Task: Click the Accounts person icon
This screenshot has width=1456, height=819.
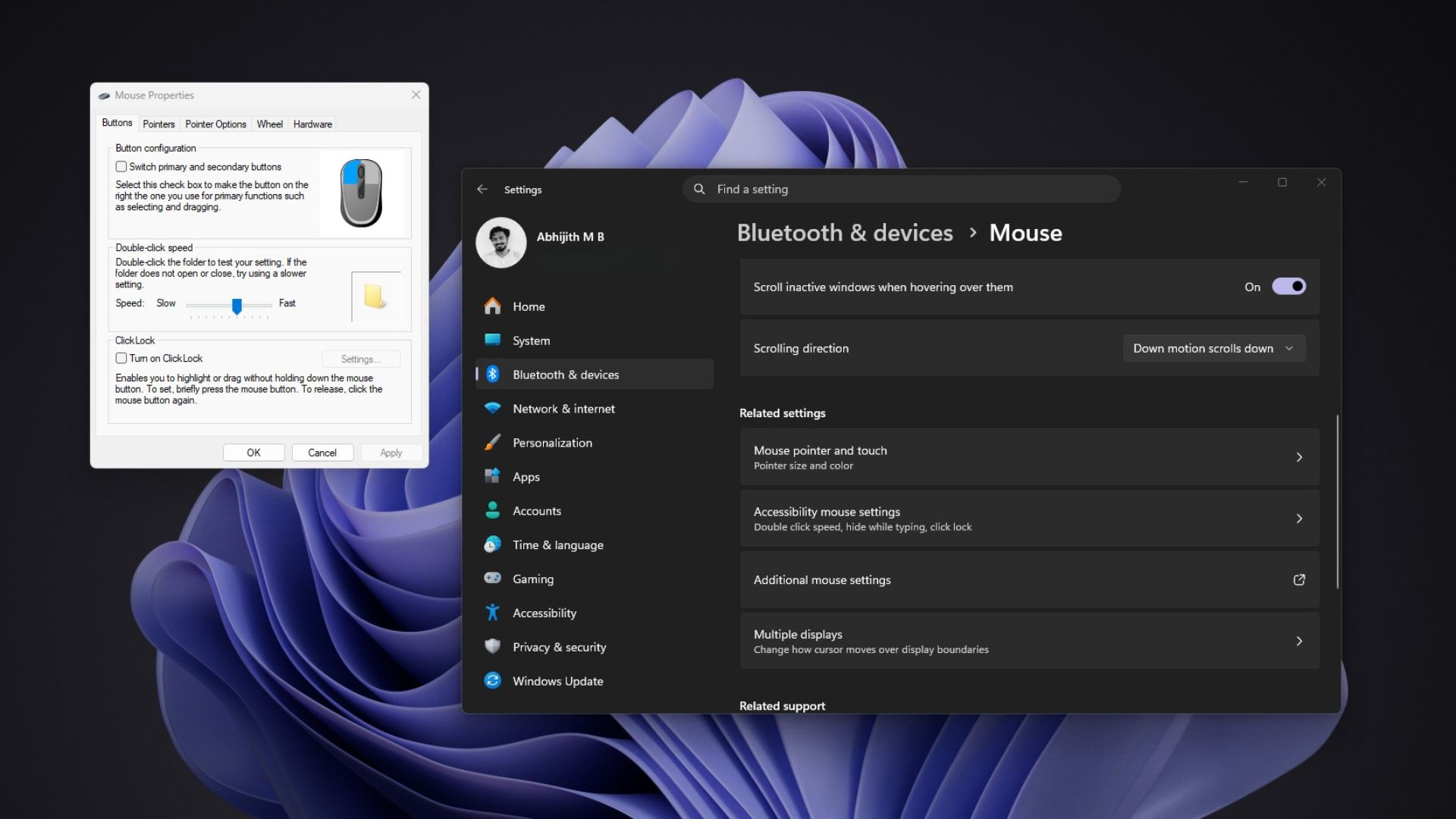Action: click(492, 510)
